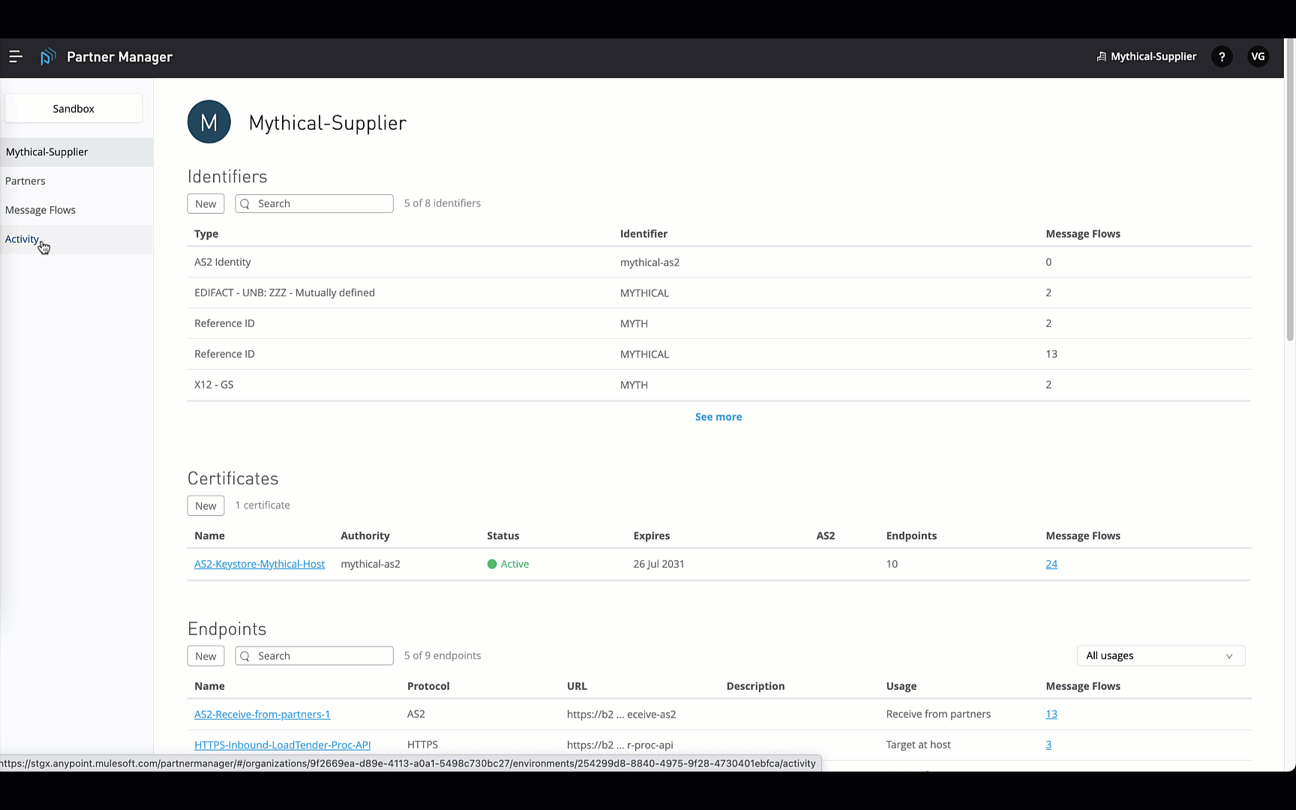The width and height of the screenshot is (1296, 810).
Task: Open the help question mark icon
Action: [x=1221, y=57]
